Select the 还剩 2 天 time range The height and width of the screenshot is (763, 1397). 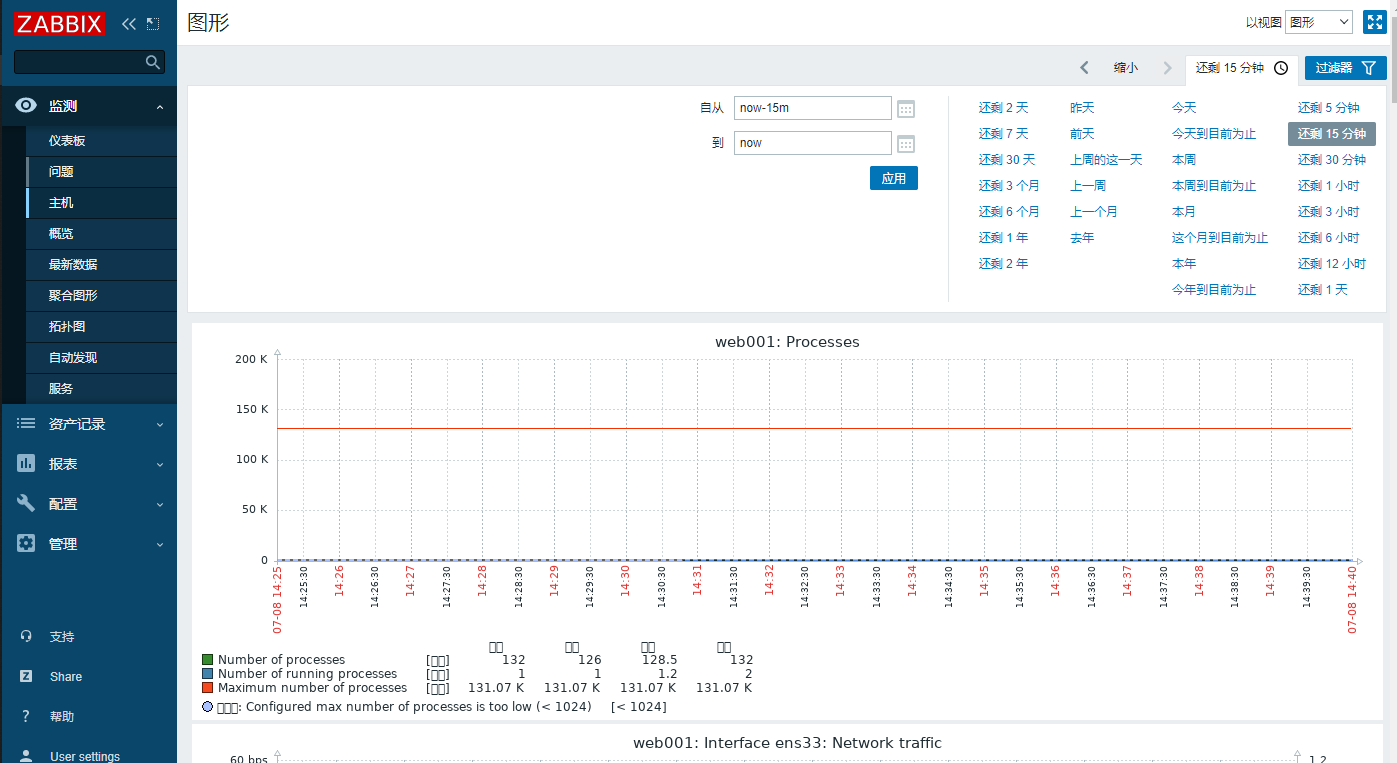click(1003, 108)
